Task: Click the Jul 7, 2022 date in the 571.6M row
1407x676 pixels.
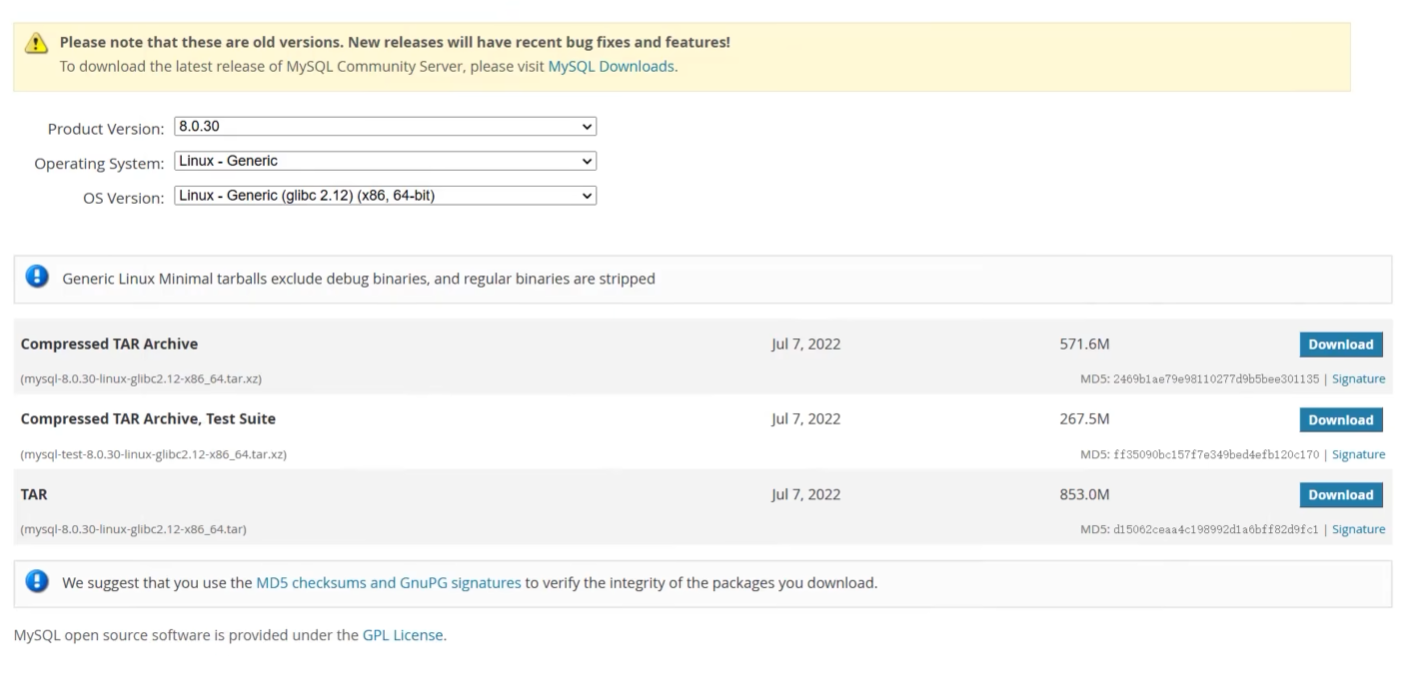Action: (x=806, y=344)
